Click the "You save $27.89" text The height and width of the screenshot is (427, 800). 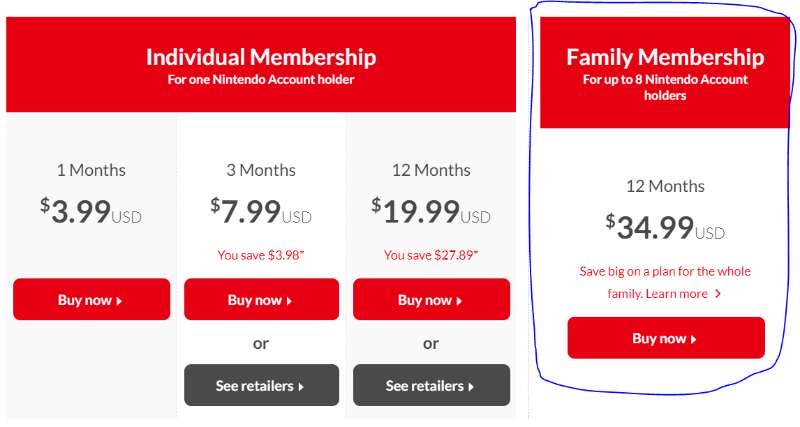431,255
